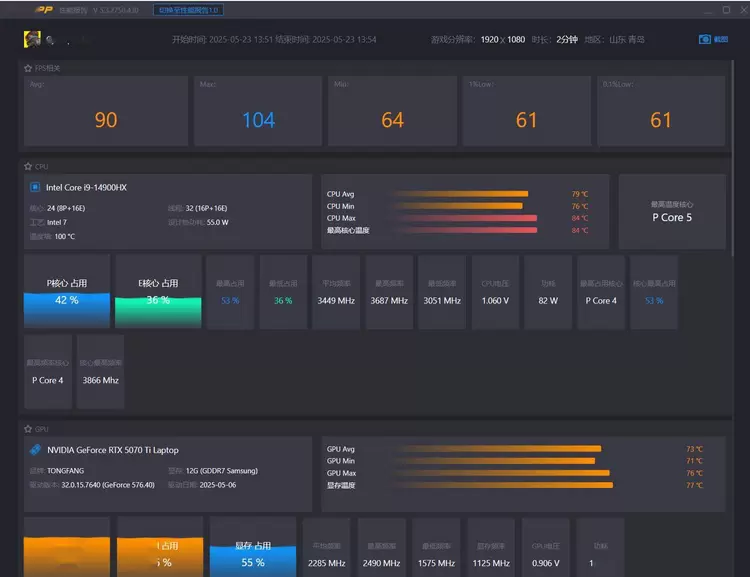Click the E-core usage 36% tile
This screenshot has height=577, width=750.
coord(158,291)
